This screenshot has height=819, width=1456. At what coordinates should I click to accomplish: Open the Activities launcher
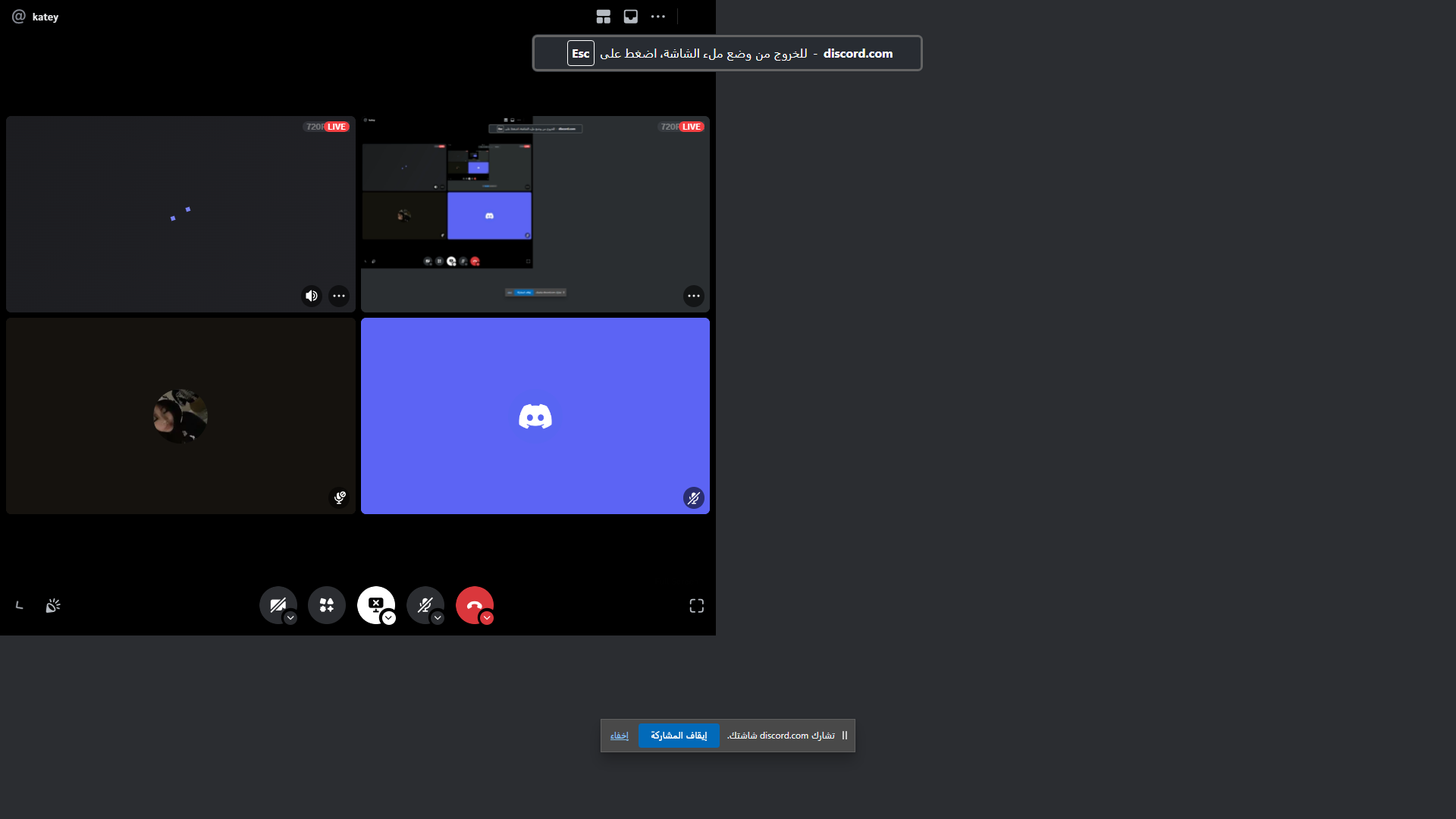[x=327, y=605]
